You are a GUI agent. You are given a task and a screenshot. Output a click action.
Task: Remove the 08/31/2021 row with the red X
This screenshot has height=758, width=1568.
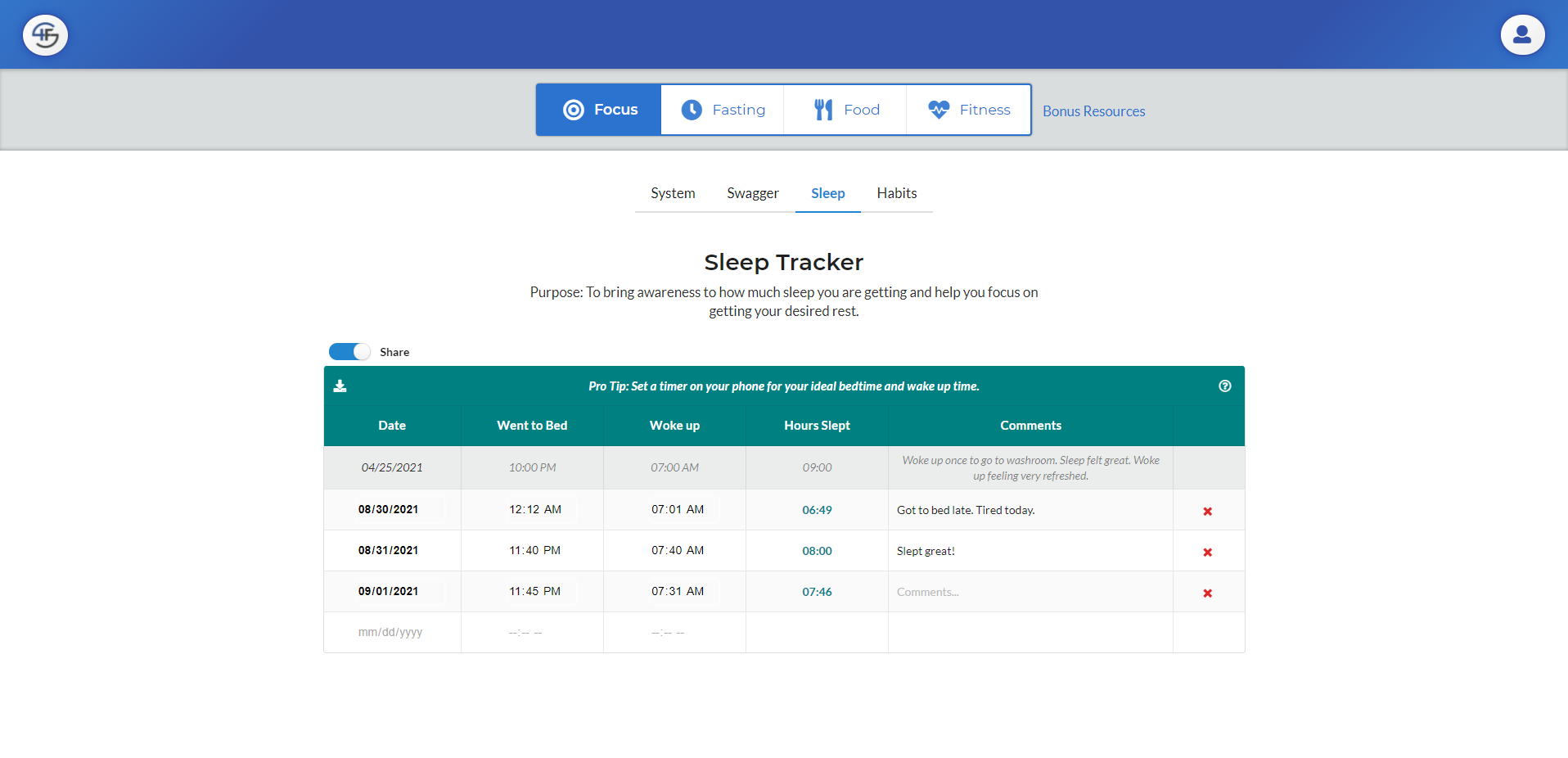1207,552
